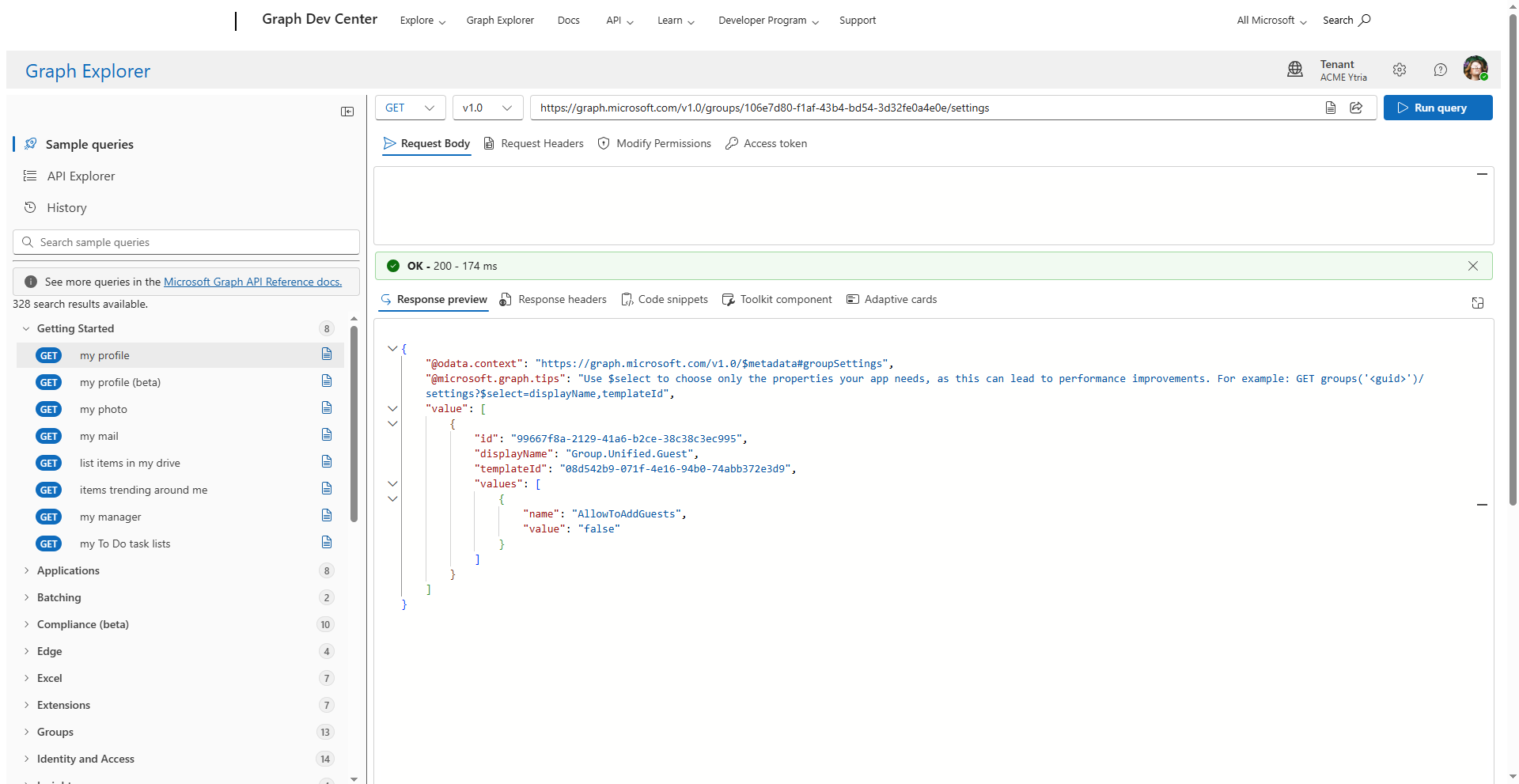
Task: Expand the Batching category
Action: pyautogui.click(x=26, y=597)
